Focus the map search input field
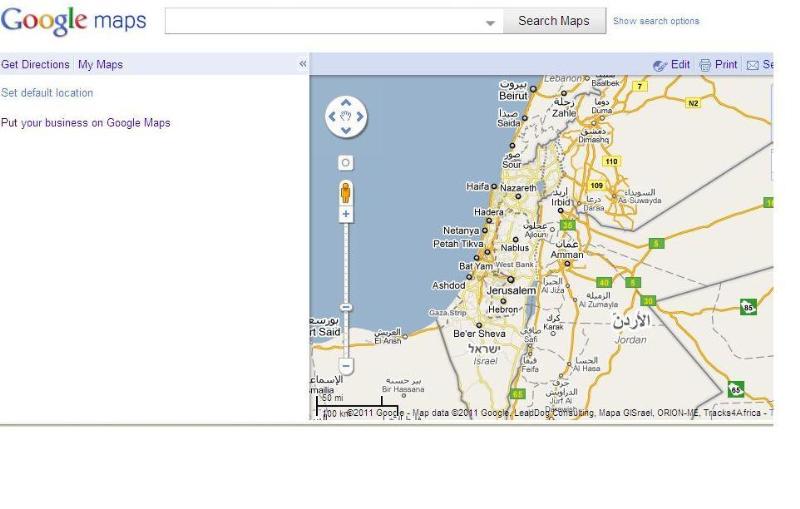The image size is (800, 509). pos(322,21)
